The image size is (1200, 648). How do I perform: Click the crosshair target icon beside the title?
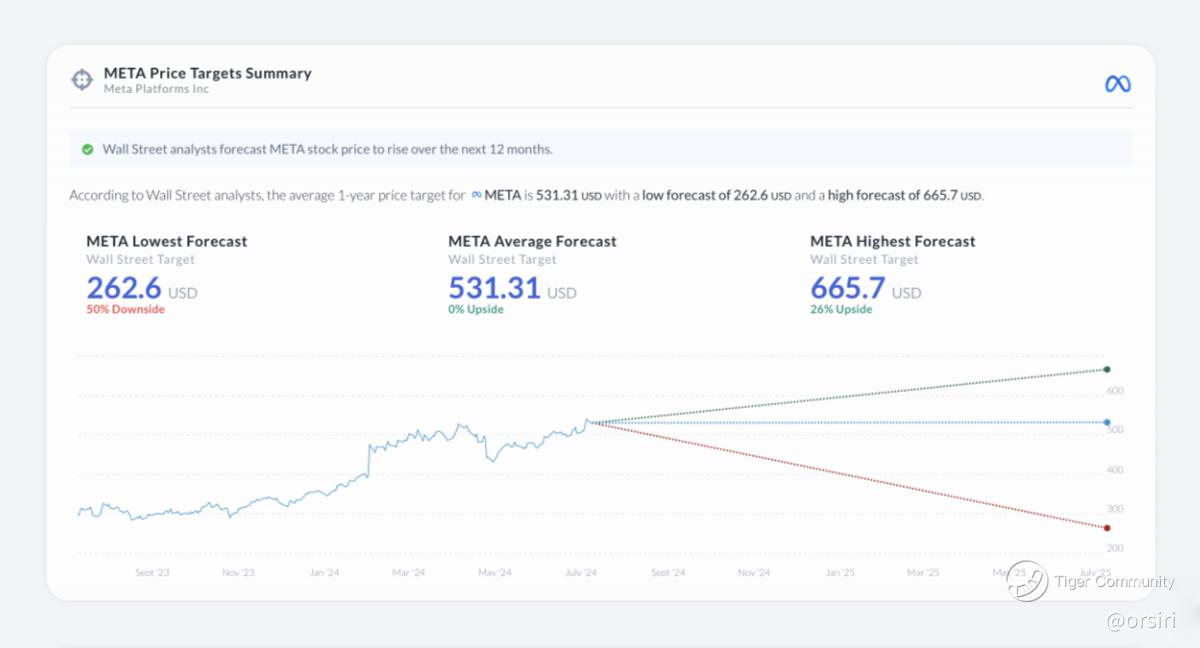[81, 80]
